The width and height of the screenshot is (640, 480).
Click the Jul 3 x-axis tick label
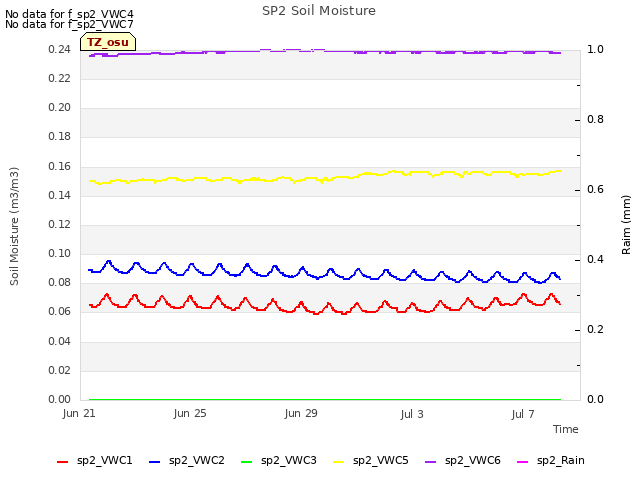(x=412, y=414)
